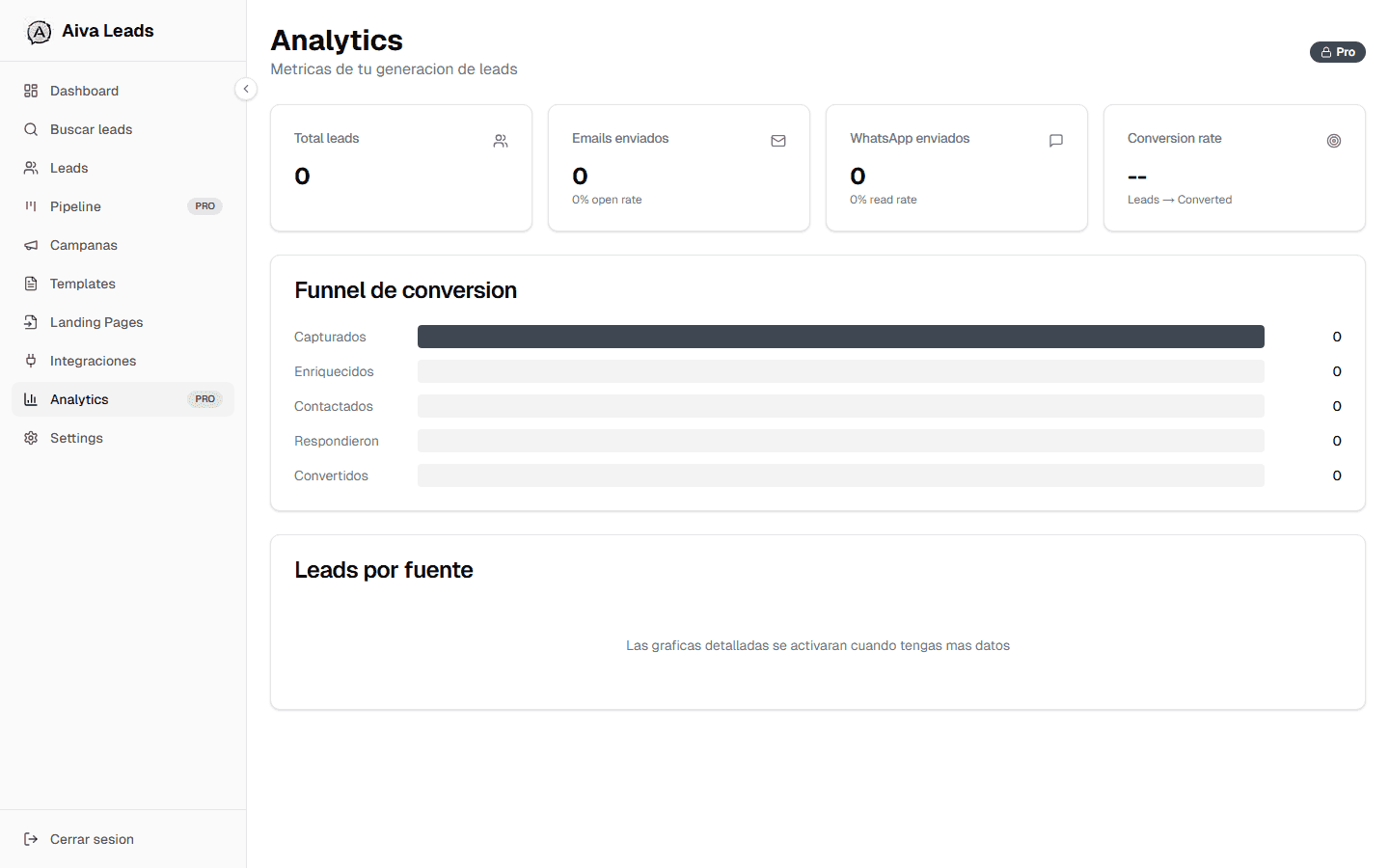This screenshot has height=868, width=1389.
Task: Click the Landing Pages file icon
Action: coord(31,322)
